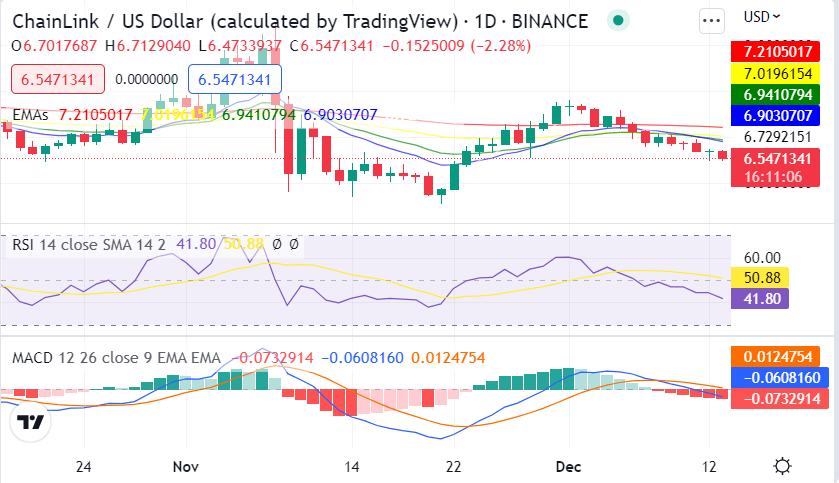
Task: Click the yellow RSI SMA 50.88 axis label
Action: pos(760,278)
